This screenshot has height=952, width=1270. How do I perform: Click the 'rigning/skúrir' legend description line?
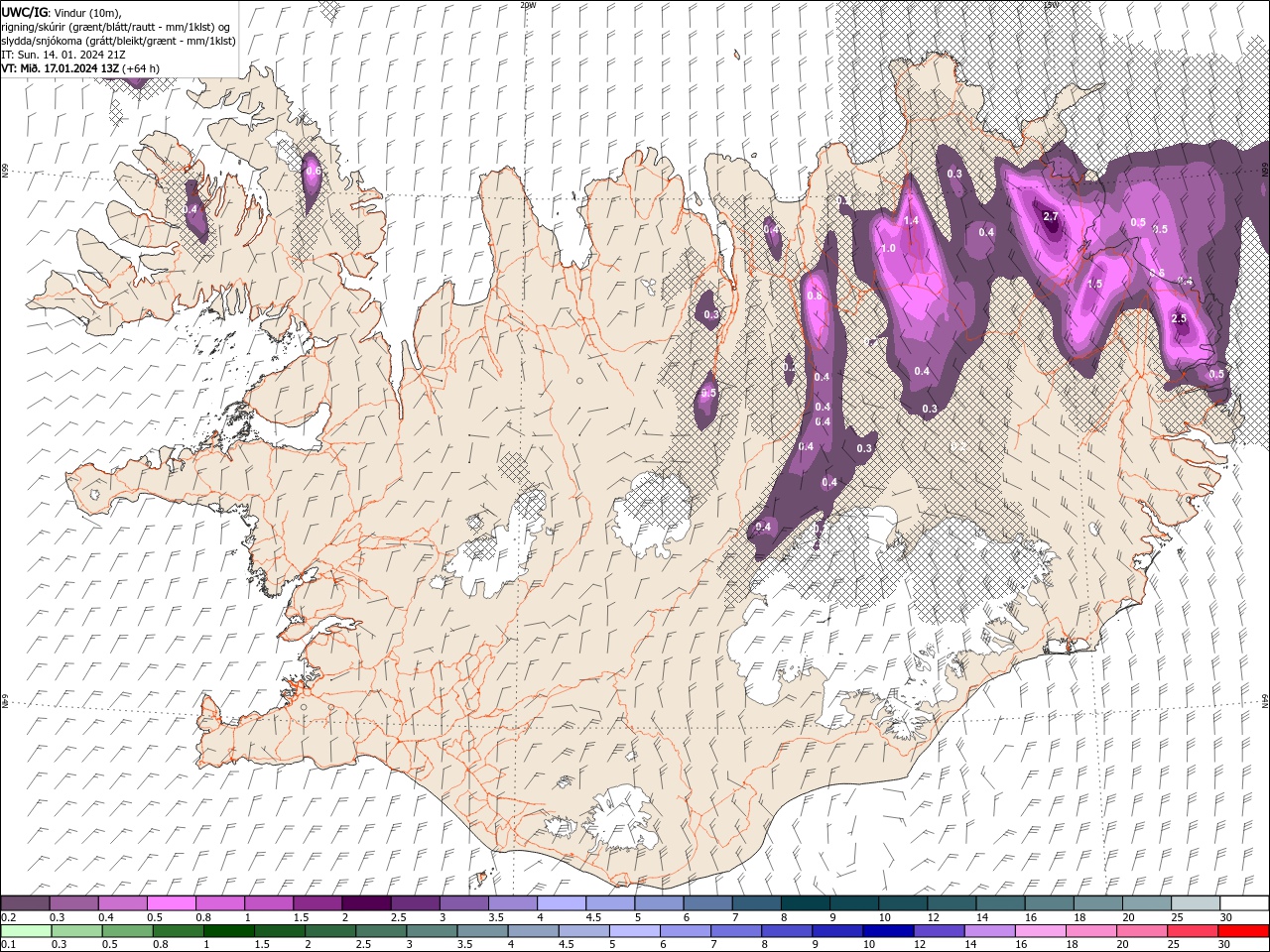point(117,27)
